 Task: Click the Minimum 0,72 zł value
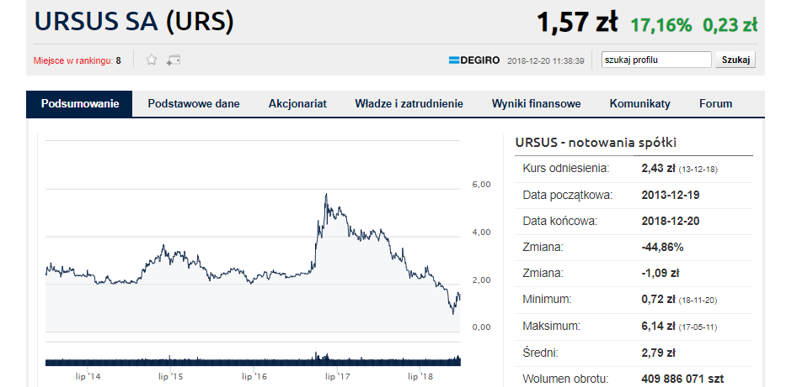coord(659,300)
